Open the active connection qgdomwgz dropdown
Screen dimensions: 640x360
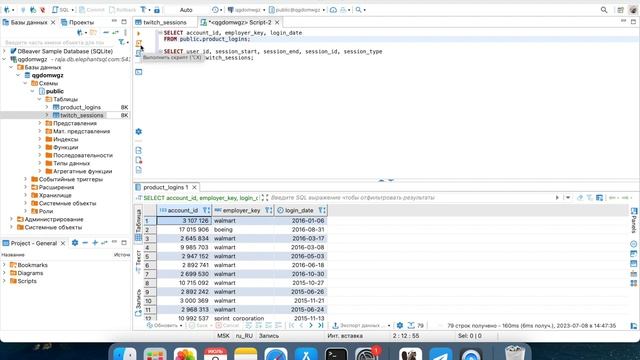(x=247, y=10)
